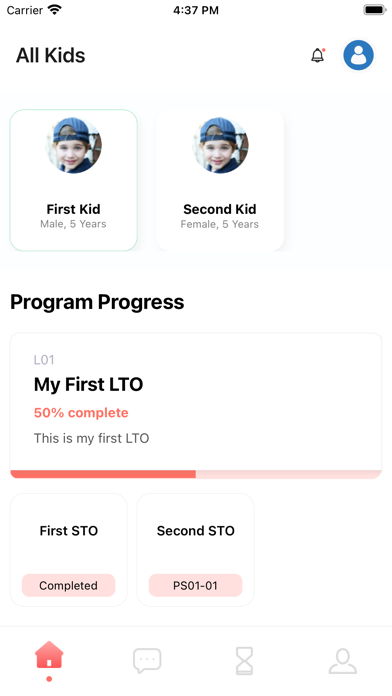Tap the 50% complete label
The image size is (392, 696).
(x=81, y=413)
